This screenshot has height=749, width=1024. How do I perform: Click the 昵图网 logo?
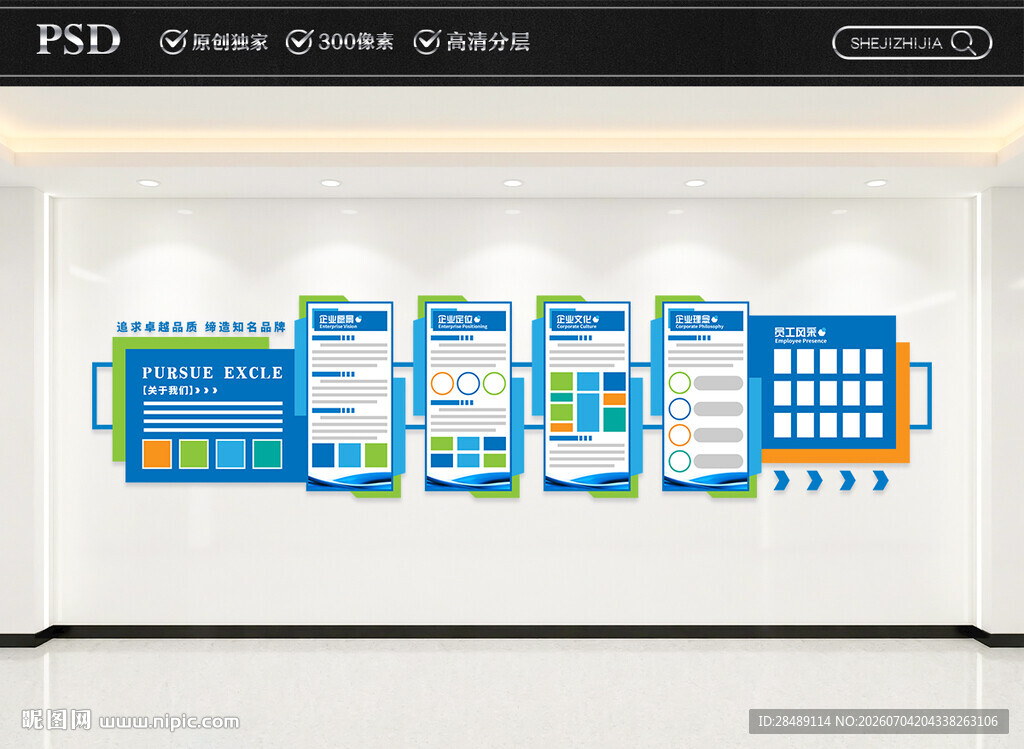click(57, 720)
